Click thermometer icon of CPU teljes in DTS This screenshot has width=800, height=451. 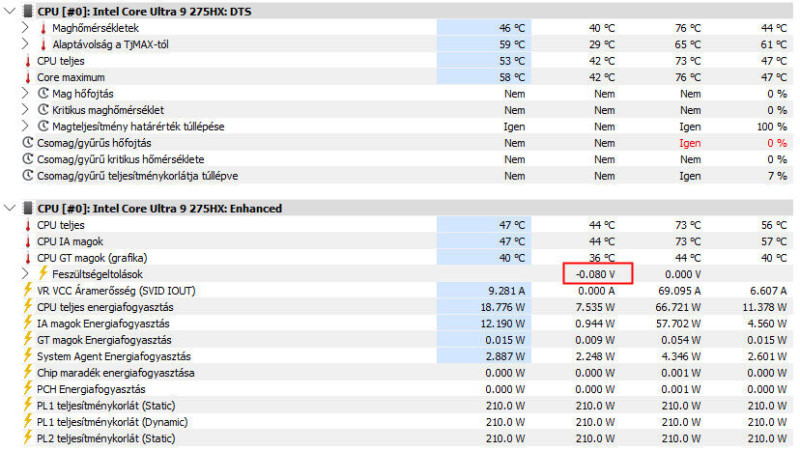[28, 61]
